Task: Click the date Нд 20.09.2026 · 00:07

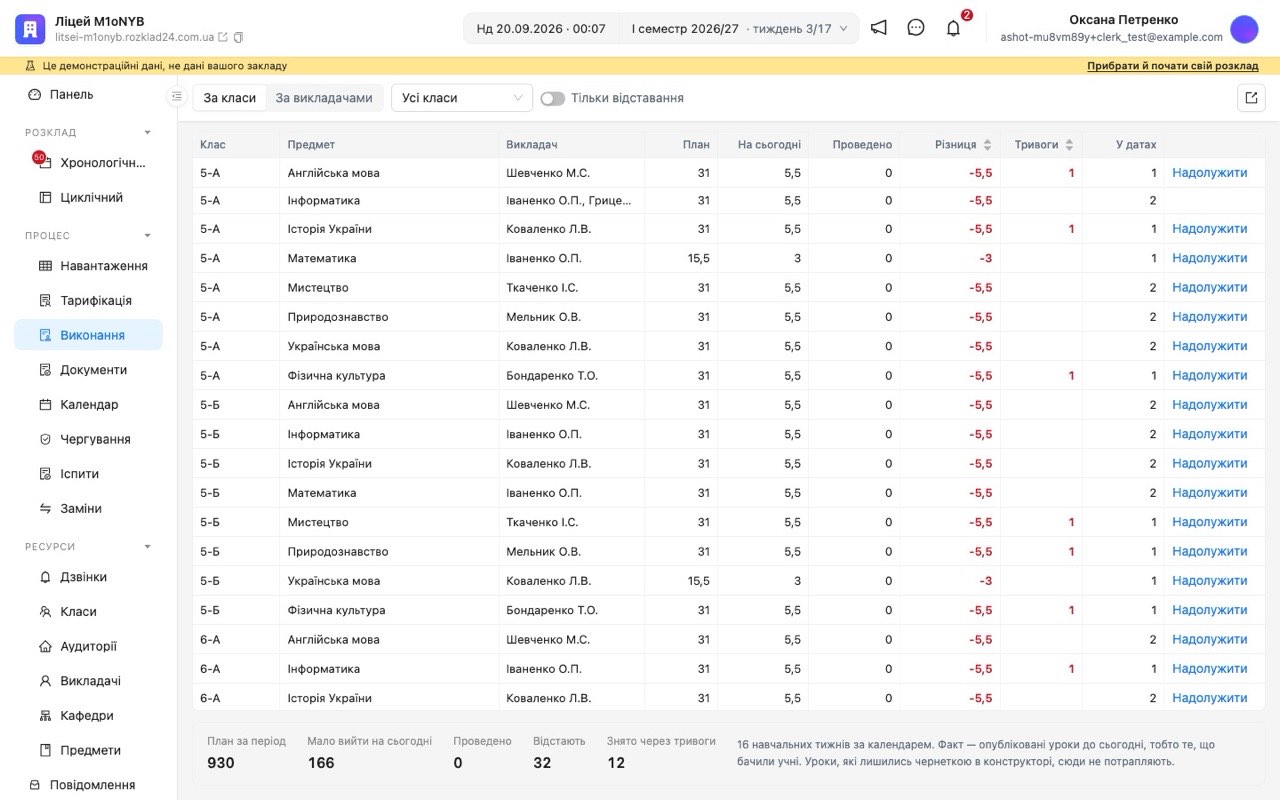Action: pyautogui.click(x=541, y=29)
